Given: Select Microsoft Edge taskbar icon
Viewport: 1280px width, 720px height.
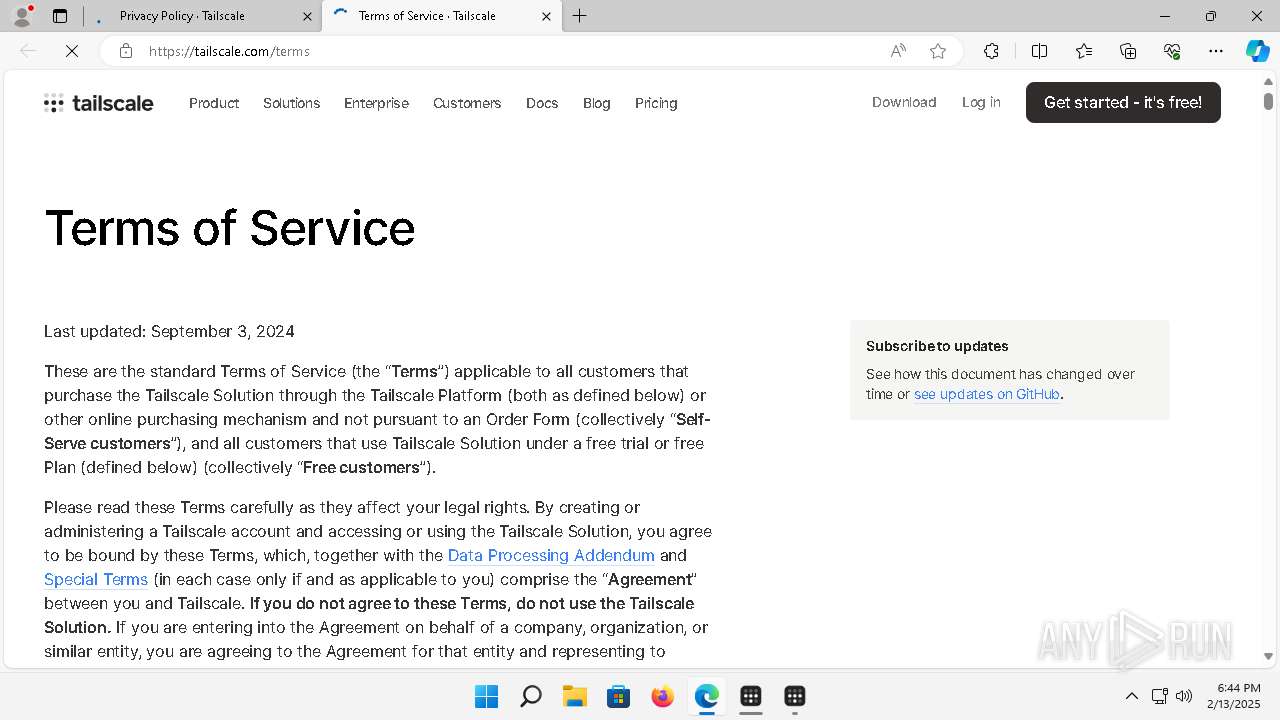Looking at the screenshot, I should tap(707, 696).
